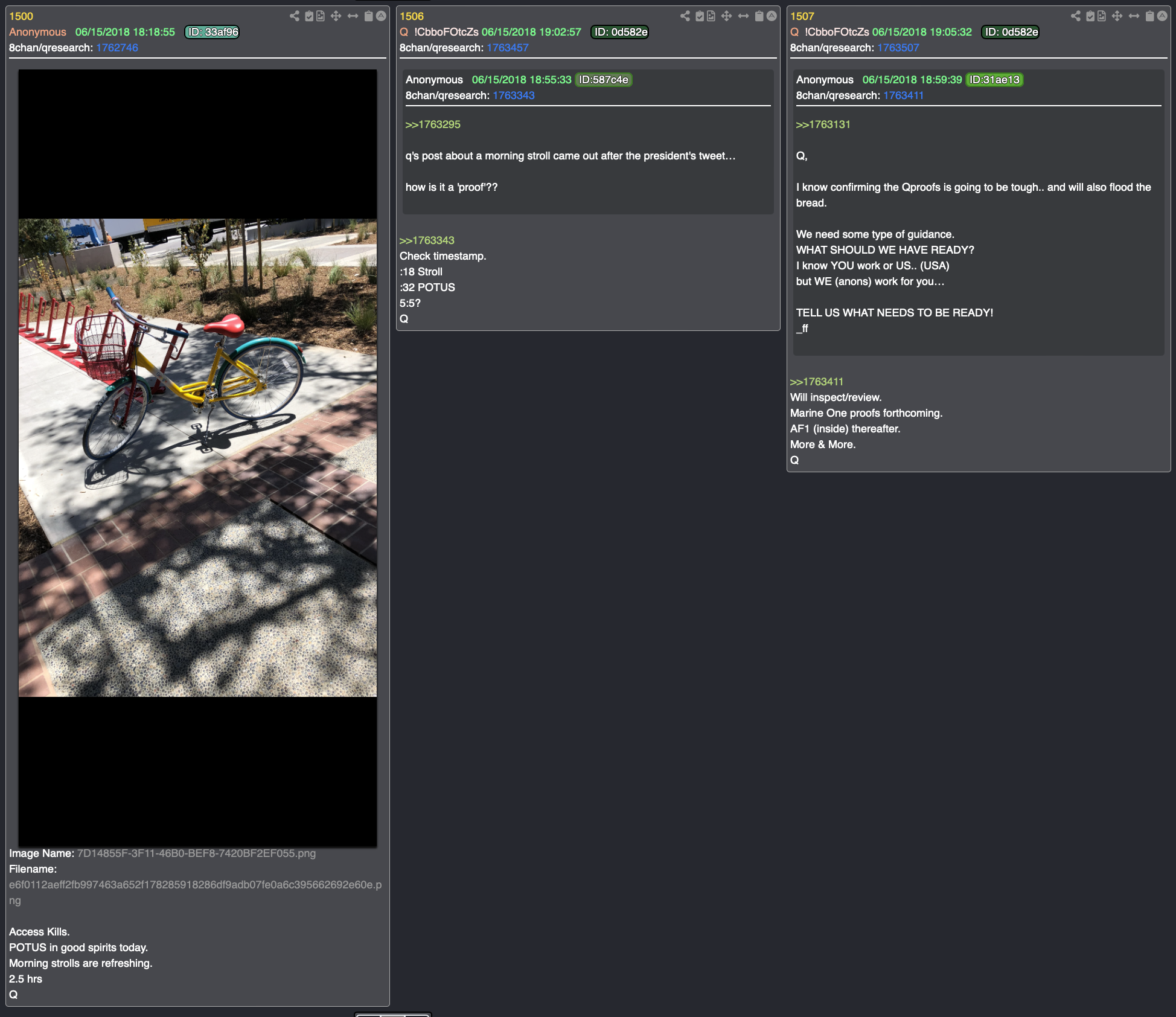The height and width of the screenshot is (1017, 1176).
Task: Click the Q !CbboFOtcZs tripcode on post 1506
Action: 439,32
